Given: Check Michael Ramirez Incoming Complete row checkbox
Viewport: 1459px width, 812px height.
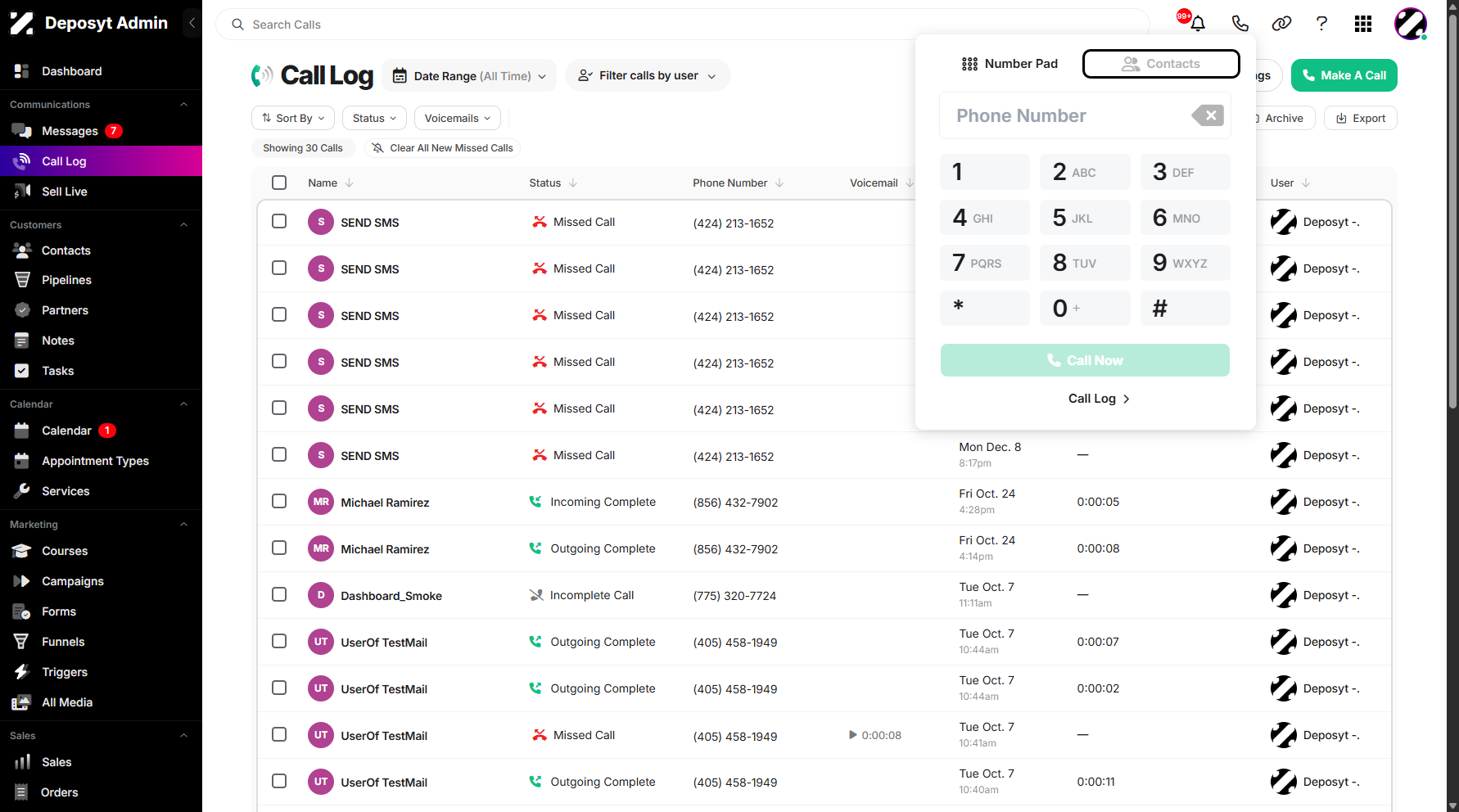Looking at the screenshot, I should [279, 501].
